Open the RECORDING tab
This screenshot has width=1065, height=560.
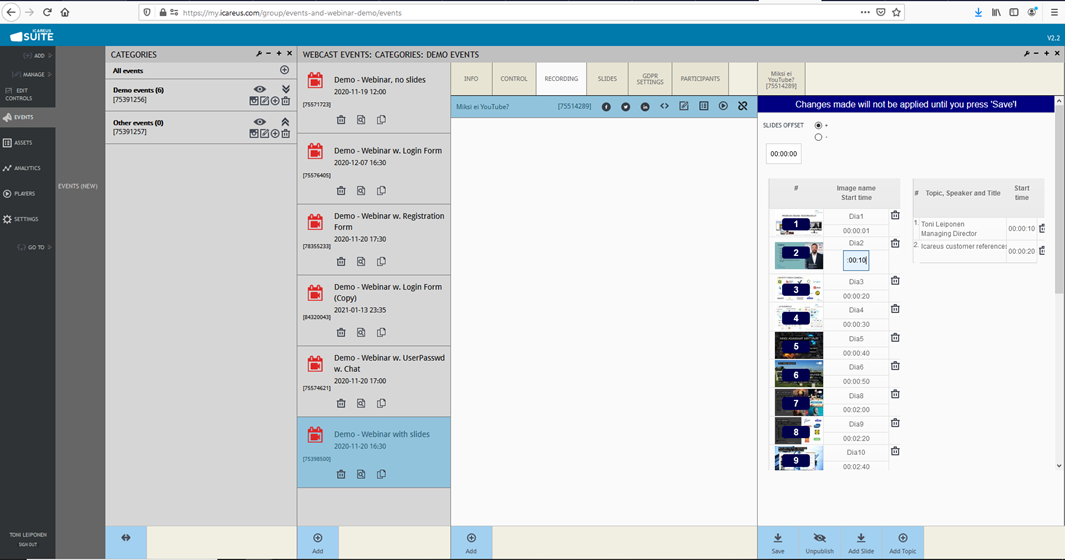(561, 79)
